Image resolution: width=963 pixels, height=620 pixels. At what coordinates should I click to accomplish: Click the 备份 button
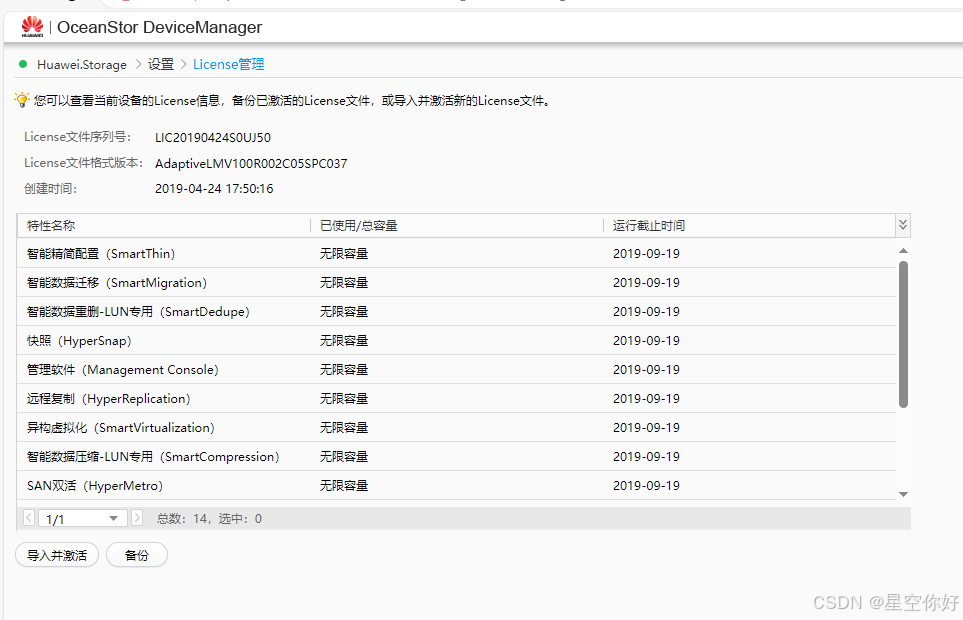136,555
